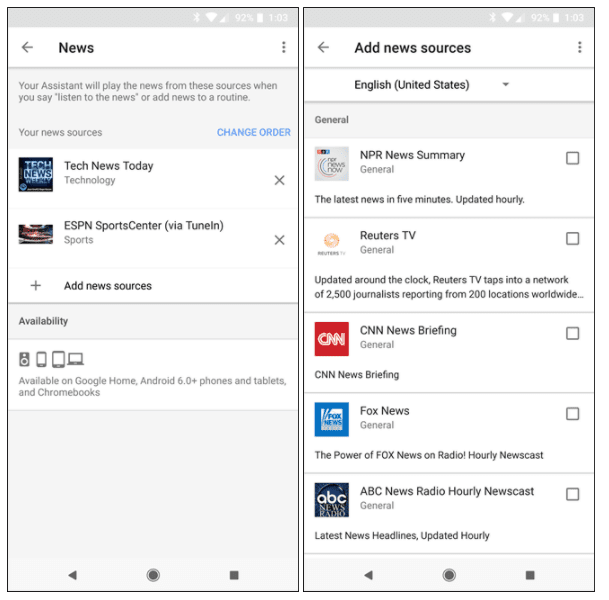Tap the NPR news now logo

(x=332, y=163)
